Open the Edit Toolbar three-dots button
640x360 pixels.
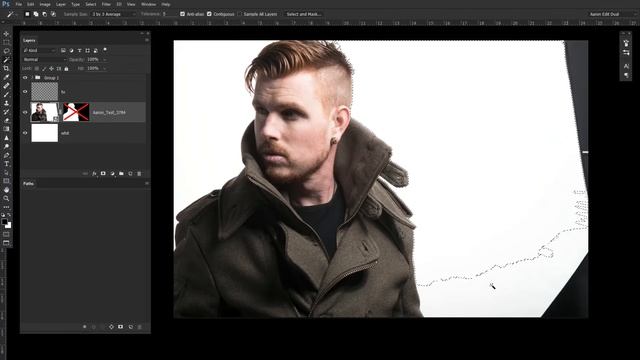6,207
